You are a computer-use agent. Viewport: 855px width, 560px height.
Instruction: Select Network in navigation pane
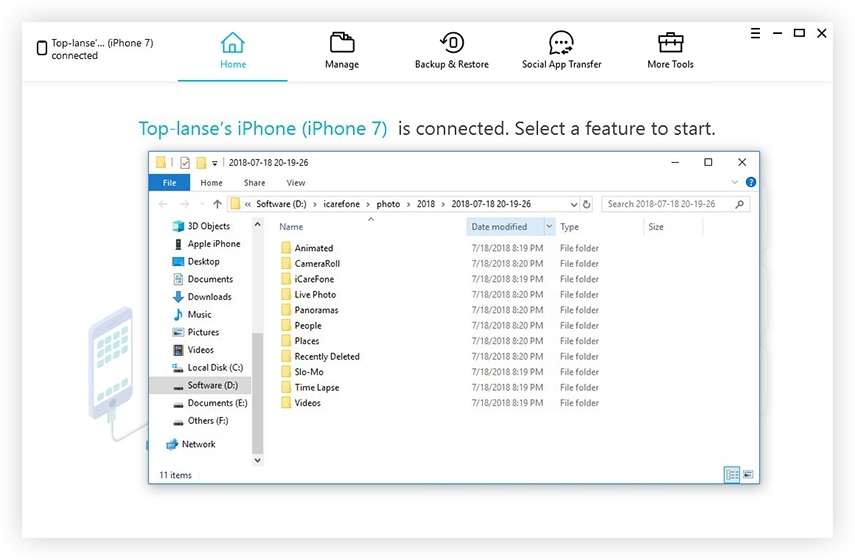191,444
